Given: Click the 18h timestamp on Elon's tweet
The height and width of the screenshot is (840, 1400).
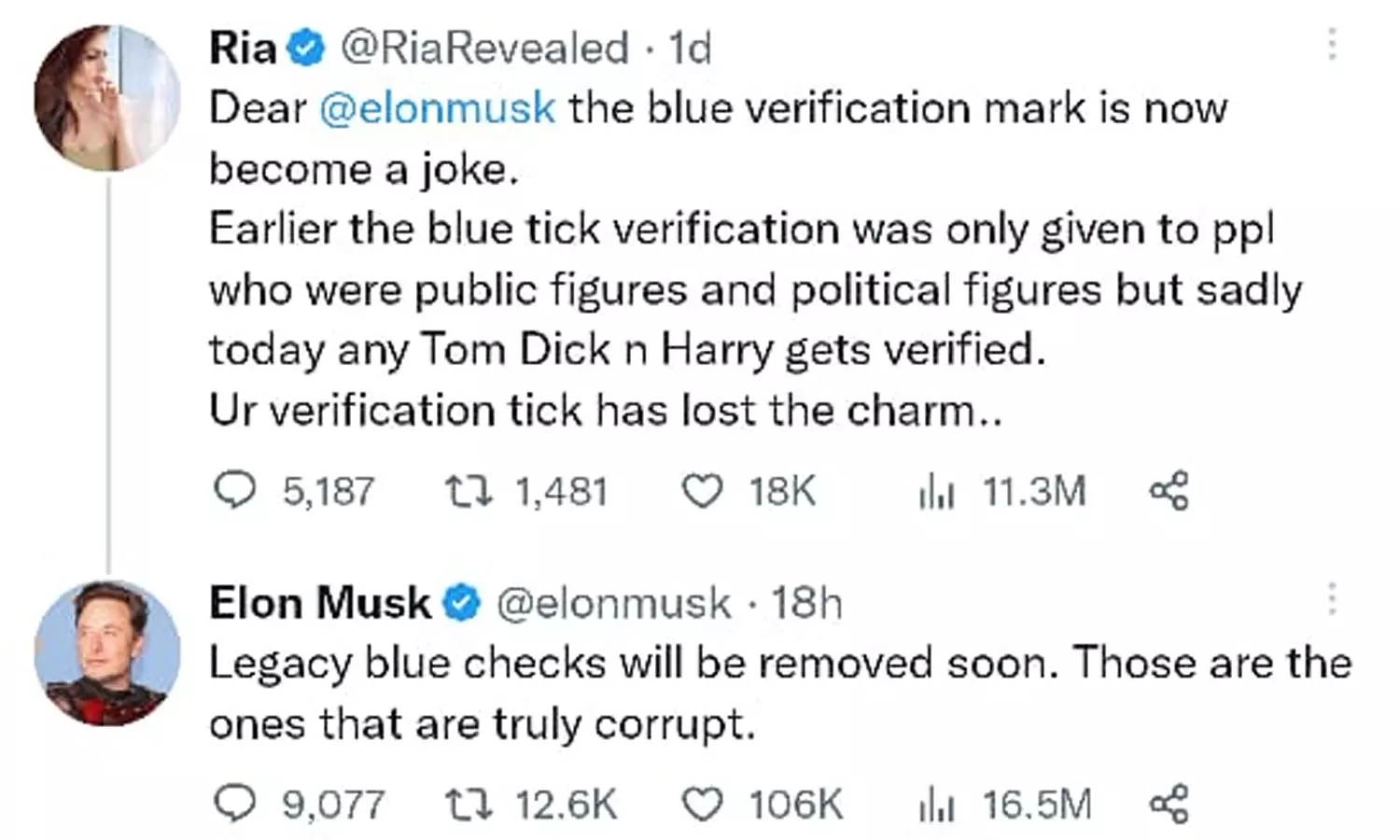Looking at the screenshot, I should pos(806,604).
